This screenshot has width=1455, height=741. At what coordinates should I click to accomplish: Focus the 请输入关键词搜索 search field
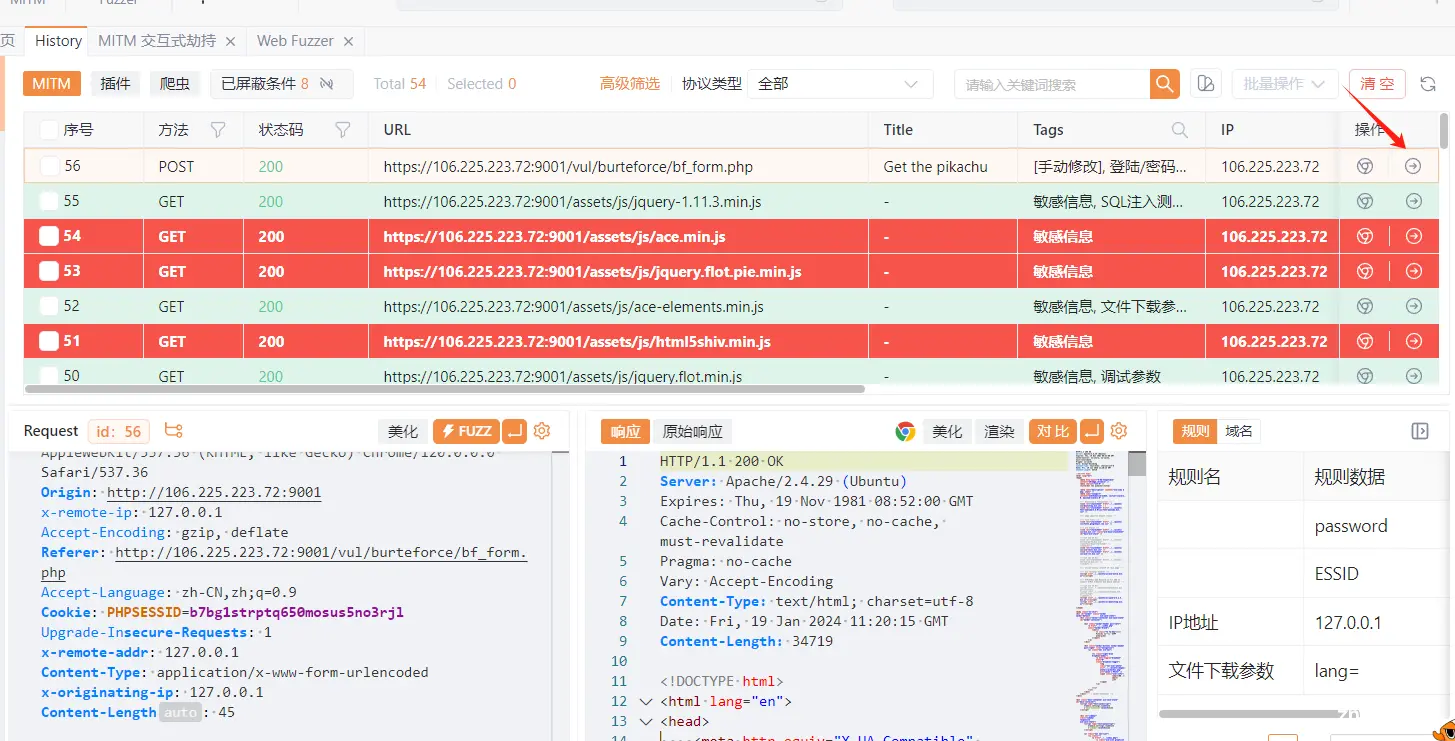(x=1051, y=84)
